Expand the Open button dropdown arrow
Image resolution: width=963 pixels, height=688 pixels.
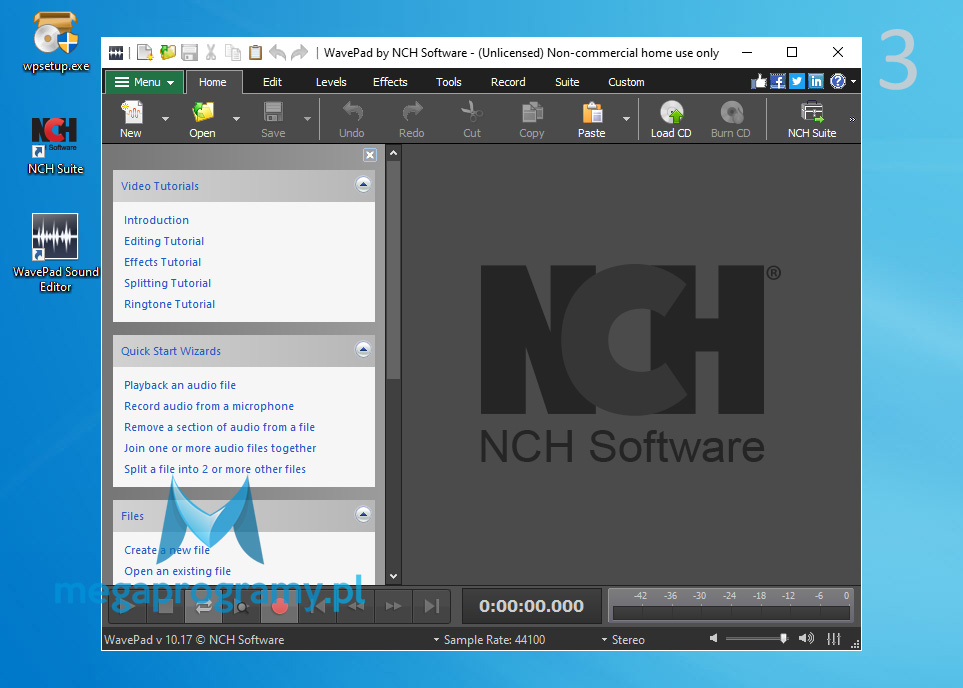click(236, 119)
